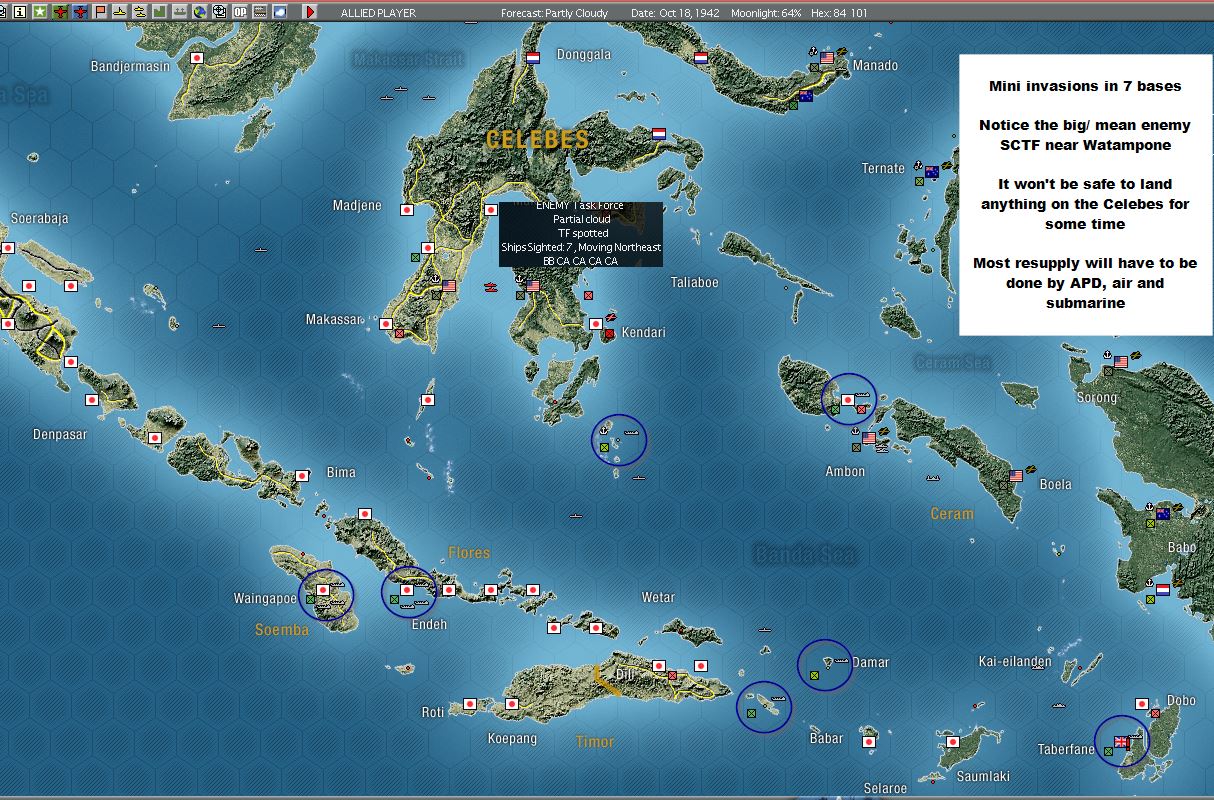Select the red enemy task force near Watampone
The image size is (1214, 800).
[491, 288]
